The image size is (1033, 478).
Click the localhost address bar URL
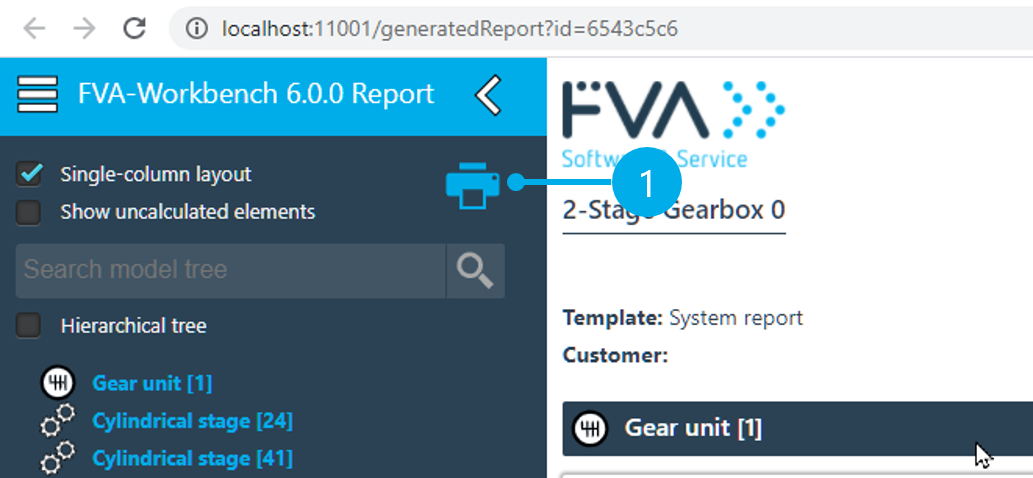(450, 29)
